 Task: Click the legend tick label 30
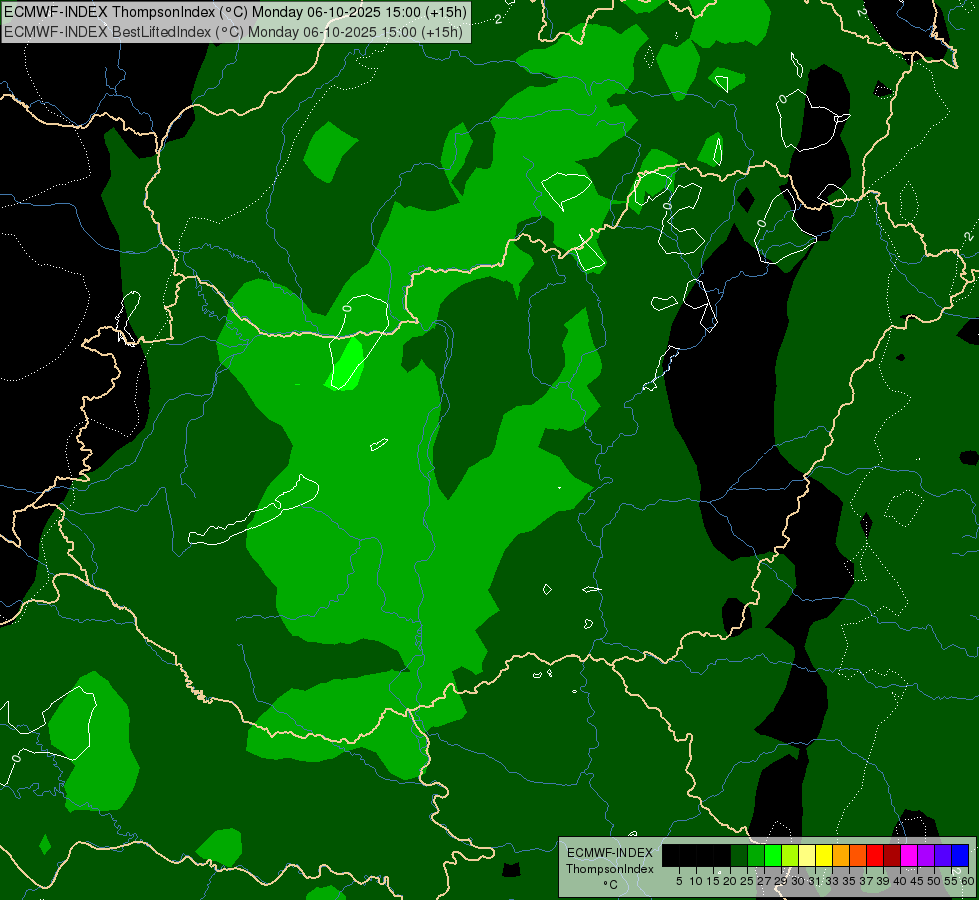click(x=798, y=881)
